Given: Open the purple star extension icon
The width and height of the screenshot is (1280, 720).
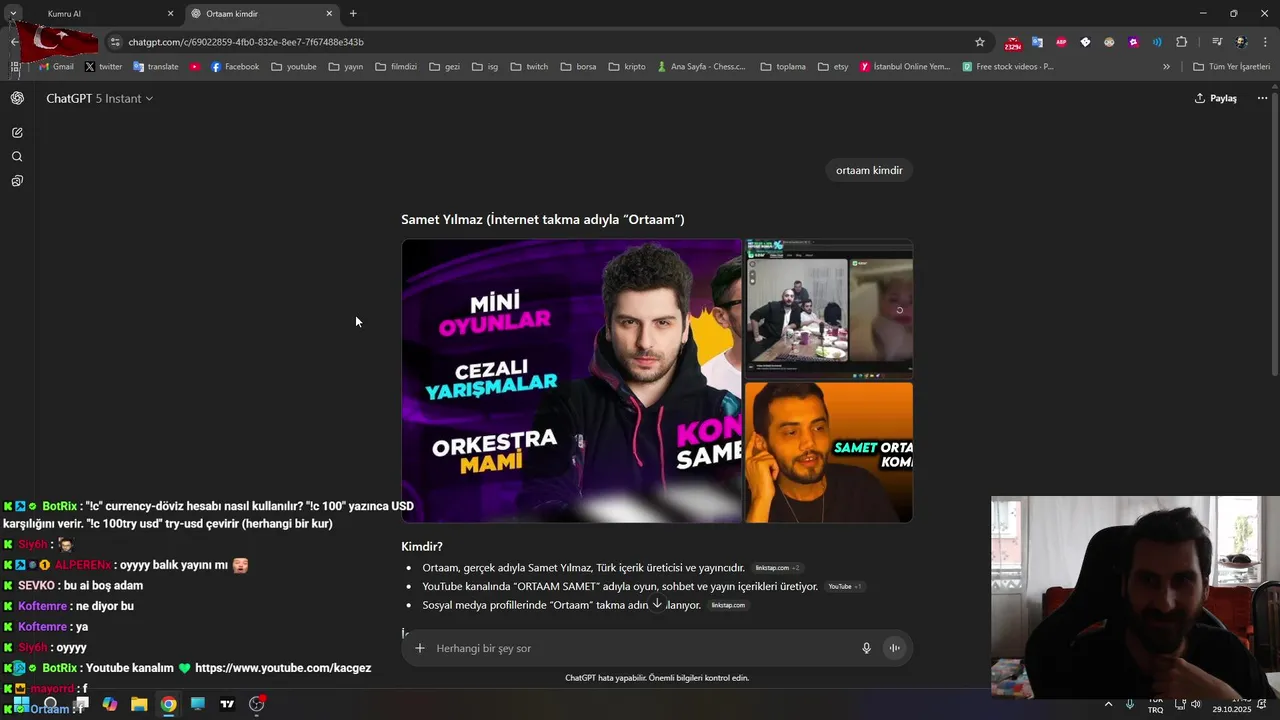Looking at the screenshot, I should pyautogui.click(x=1133, y=42).
